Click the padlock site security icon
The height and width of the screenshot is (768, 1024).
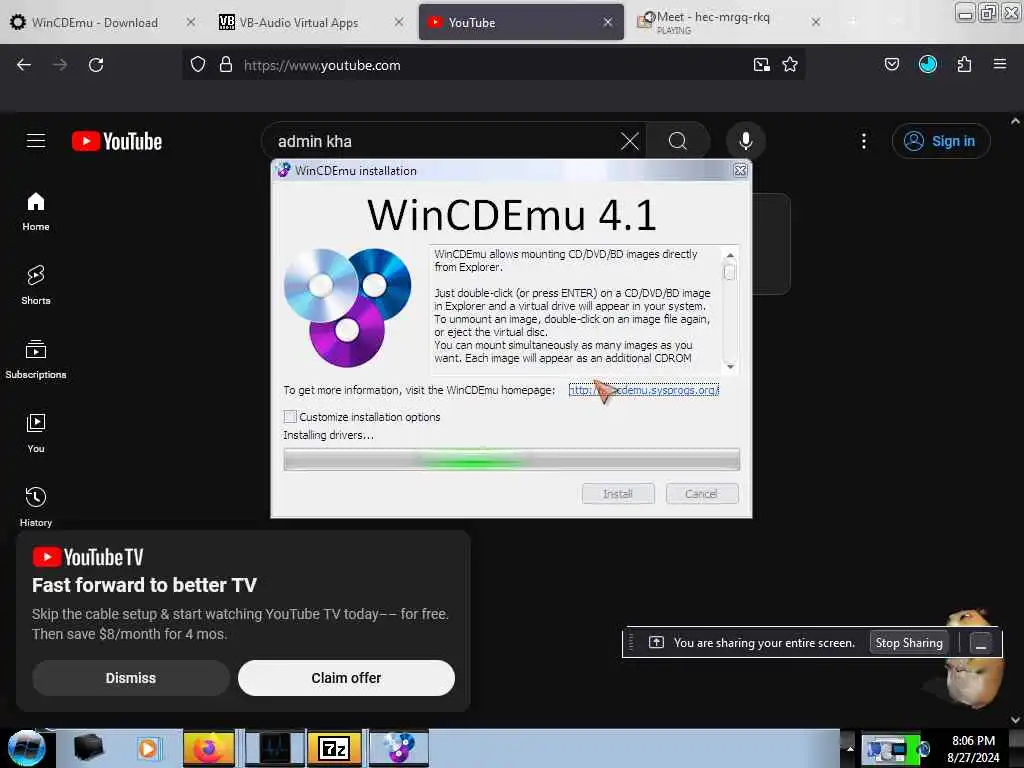(x=226, y=65)
